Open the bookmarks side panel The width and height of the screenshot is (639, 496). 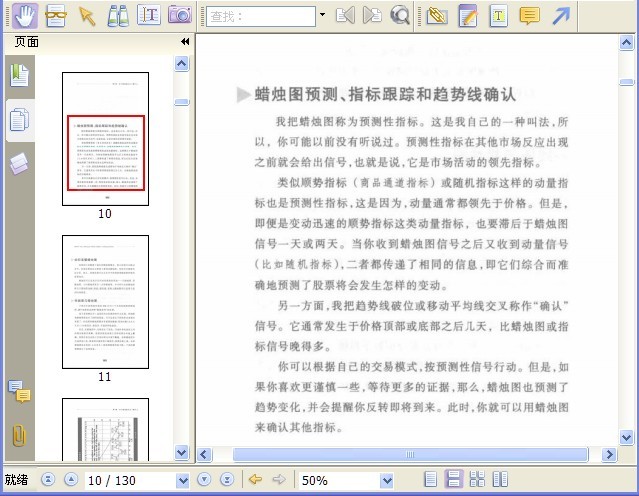(x=20, y=76)
